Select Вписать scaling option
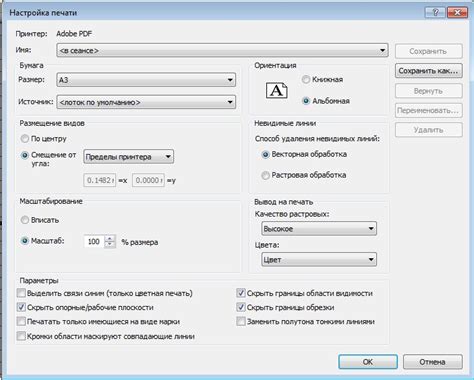This screenshot has width=474, height=380. [x=25, y=220]
